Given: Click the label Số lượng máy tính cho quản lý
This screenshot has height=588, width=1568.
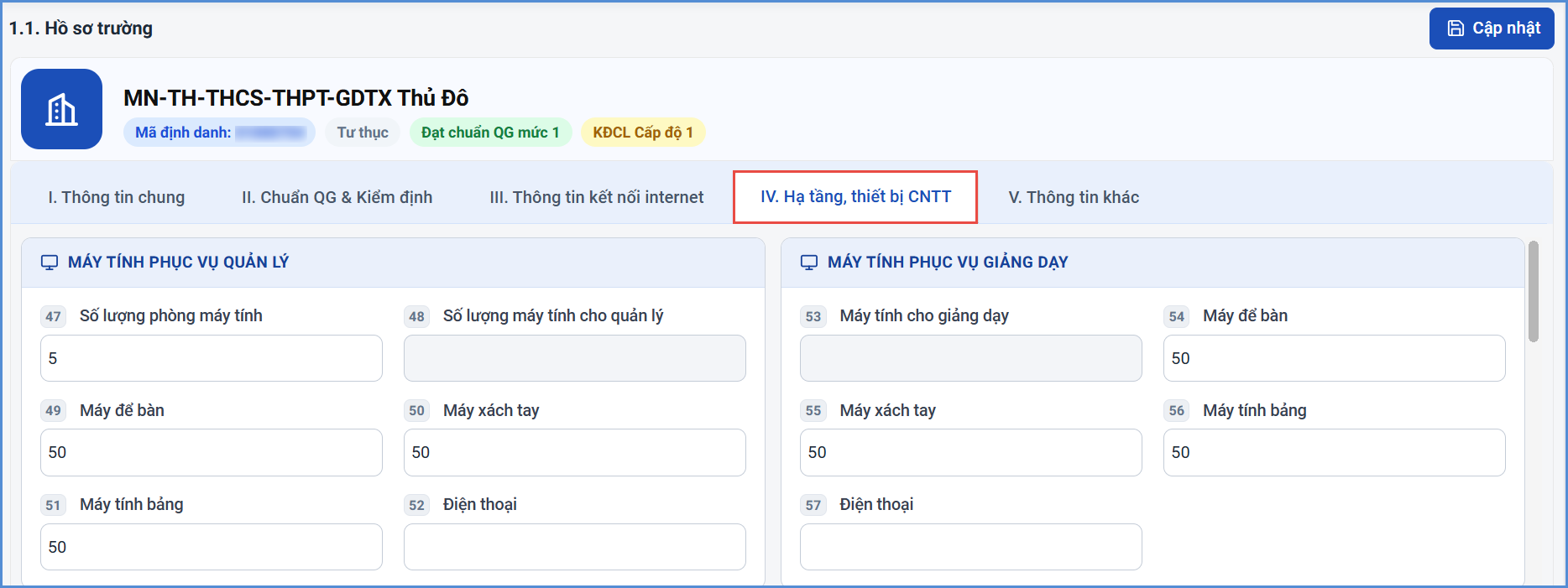Looking at the screenshot, I should (553, 316).
